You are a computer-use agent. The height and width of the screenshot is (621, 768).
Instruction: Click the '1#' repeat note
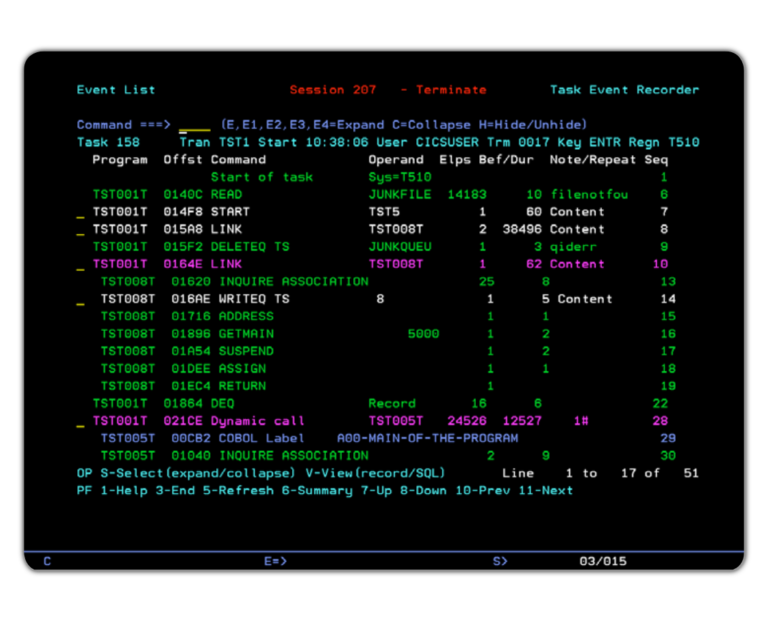click(x=581, y=421)
